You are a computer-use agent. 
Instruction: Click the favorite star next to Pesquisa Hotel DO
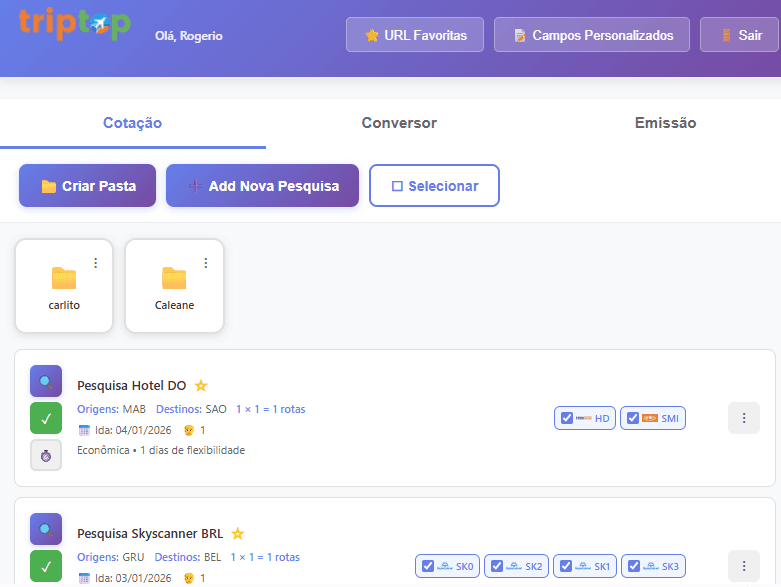coord(201,386)
